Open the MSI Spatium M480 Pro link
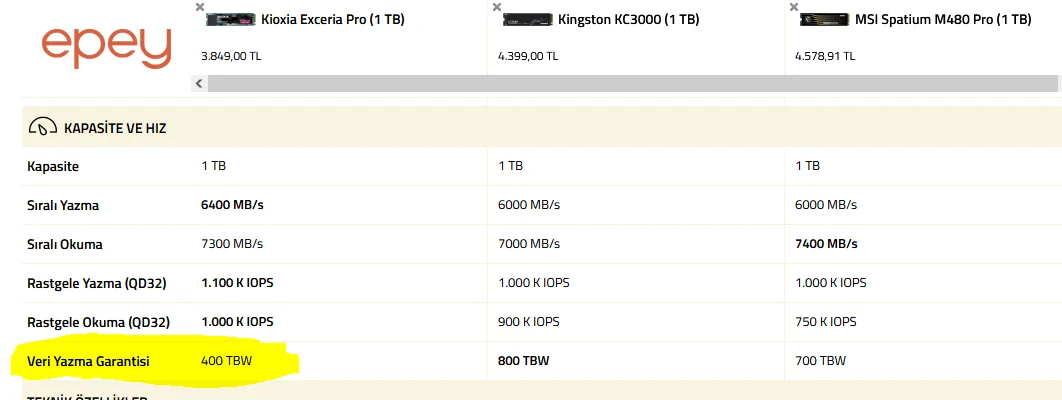This screenshot has width=1062, height=400. tap(941, 19)
